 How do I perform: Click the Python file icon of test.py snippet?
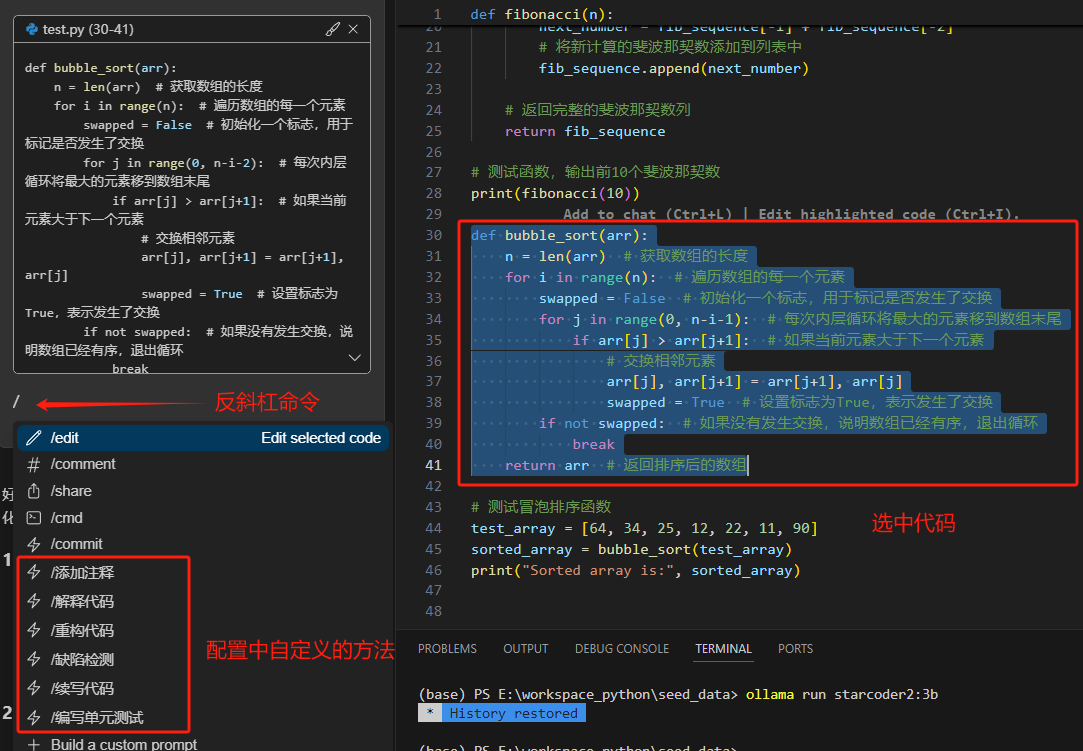(x=31, y=29)
